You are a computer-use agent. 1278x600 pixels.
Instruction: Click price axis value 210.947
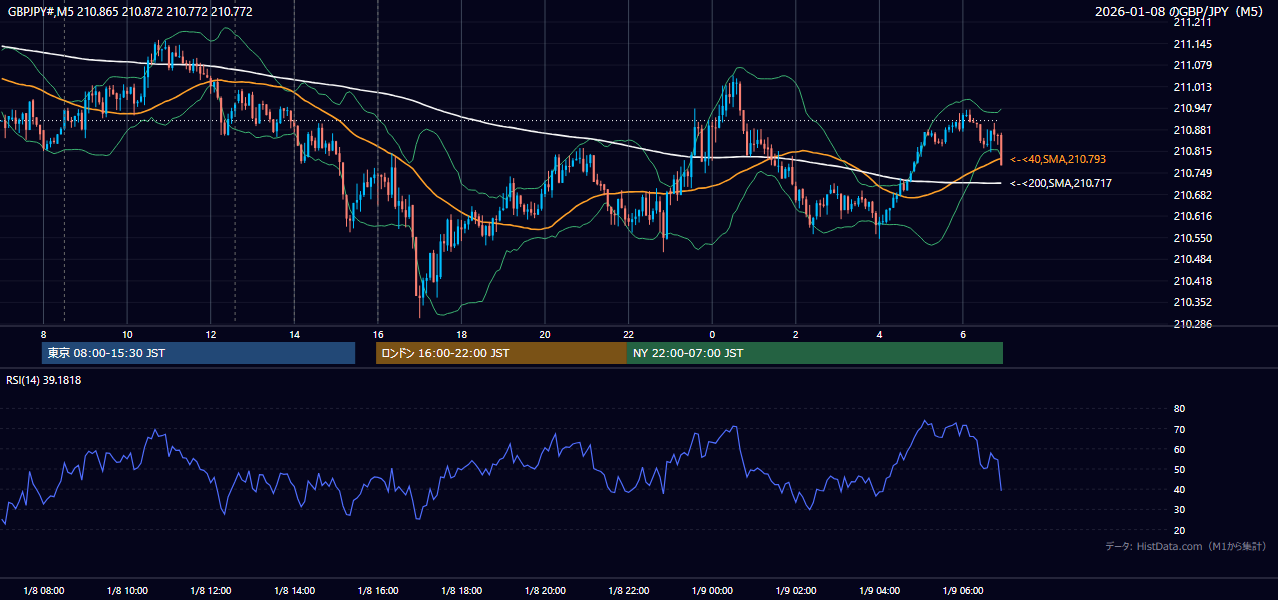(1192, 109)
